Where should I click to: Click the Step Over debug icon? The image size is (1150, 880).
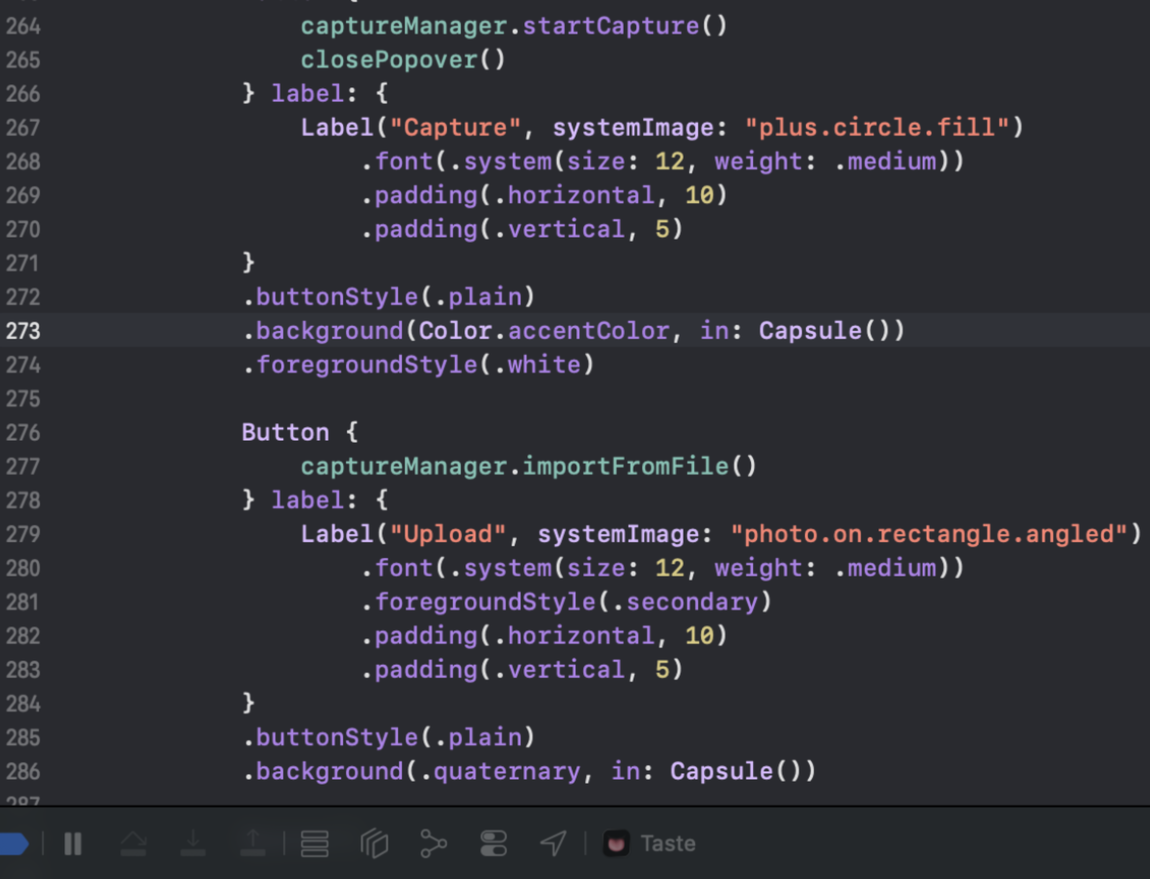click(133, 844)
